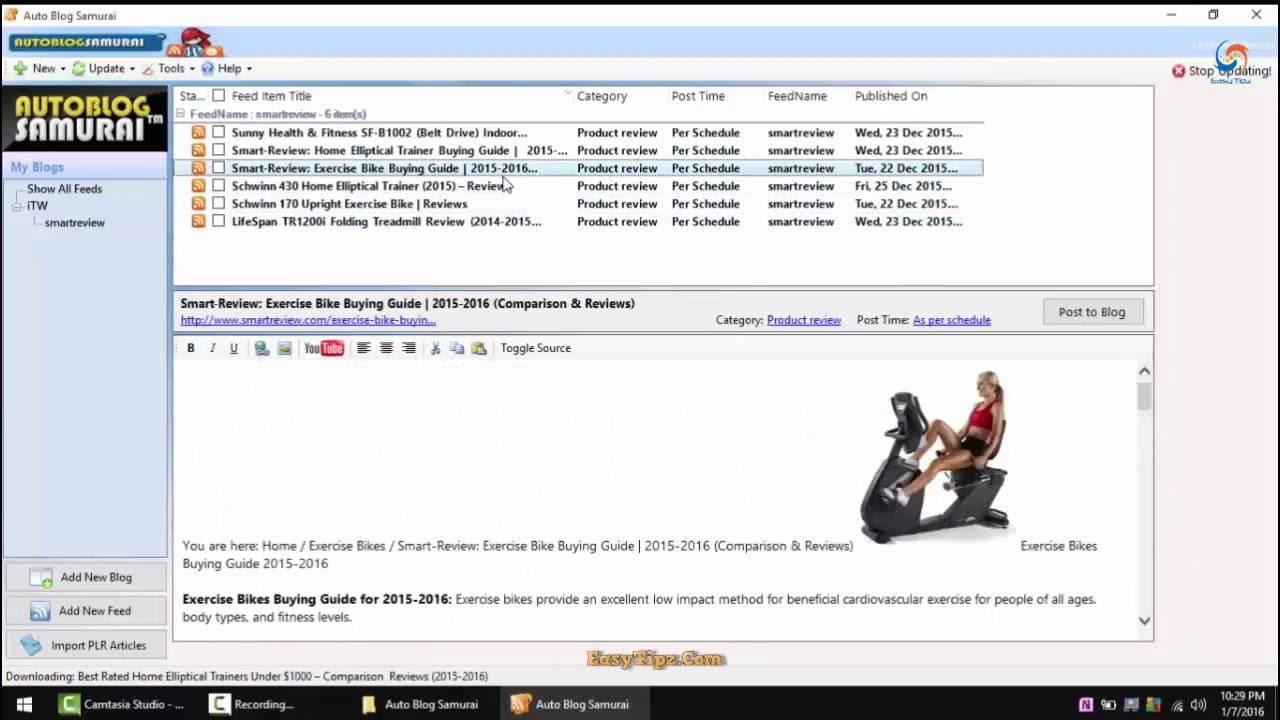Open the Tools dropdown menu
The width and height of the screenshot is (1280, 720).
click(168, 69)
